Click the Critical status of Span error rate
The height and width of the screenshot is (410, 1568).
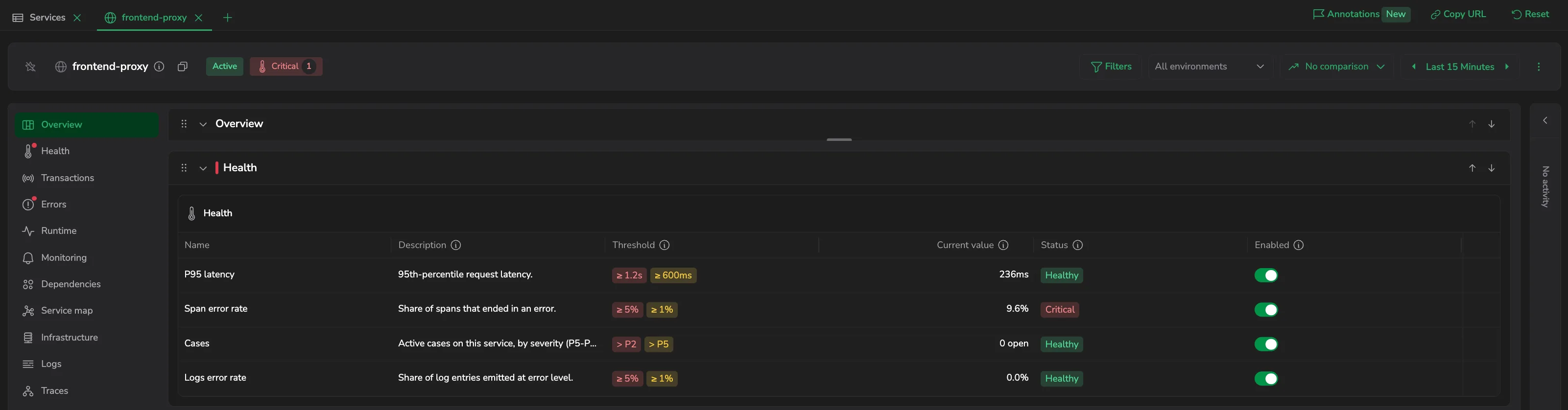(1060, 310)
